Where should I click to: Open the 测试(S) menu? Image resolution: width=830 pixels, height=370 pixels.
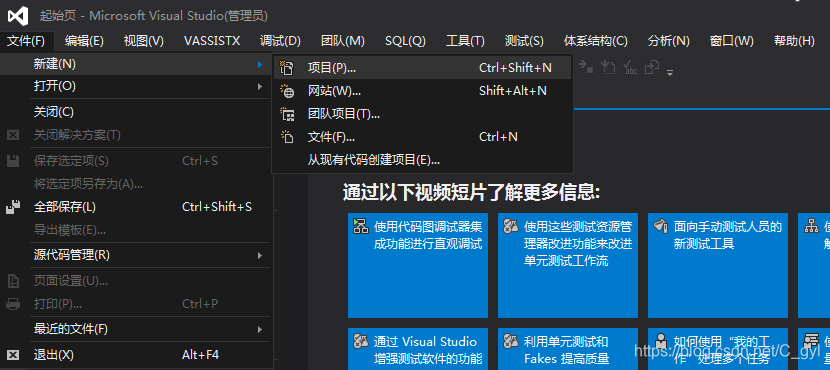(524, 41)
